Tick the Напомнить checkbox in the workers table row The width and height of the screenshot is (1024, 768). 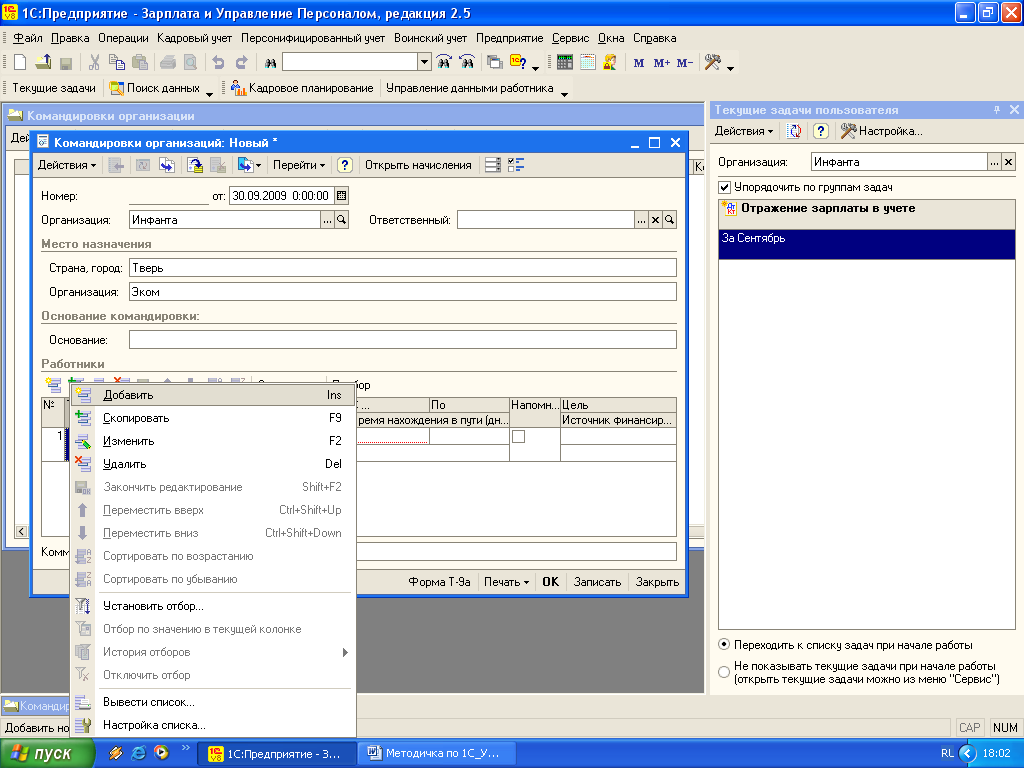point(518,437)
